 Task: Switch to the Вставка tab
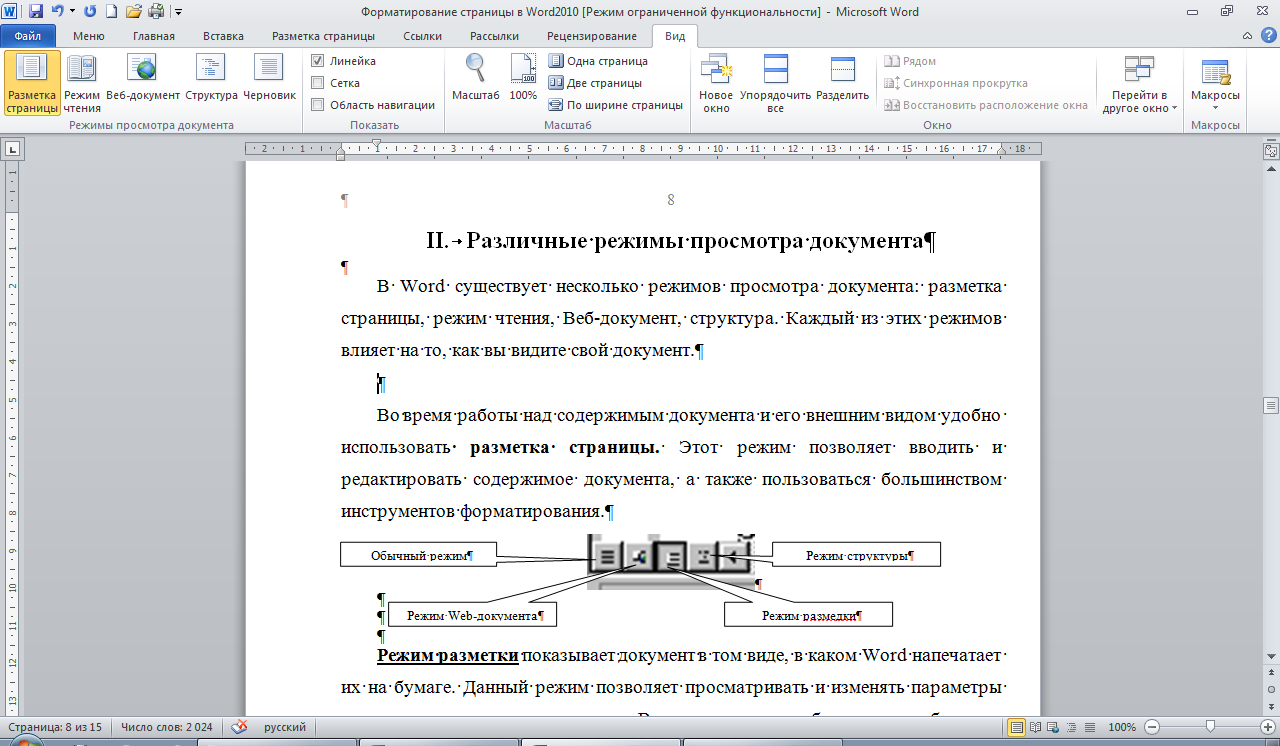tap(223, 36)
